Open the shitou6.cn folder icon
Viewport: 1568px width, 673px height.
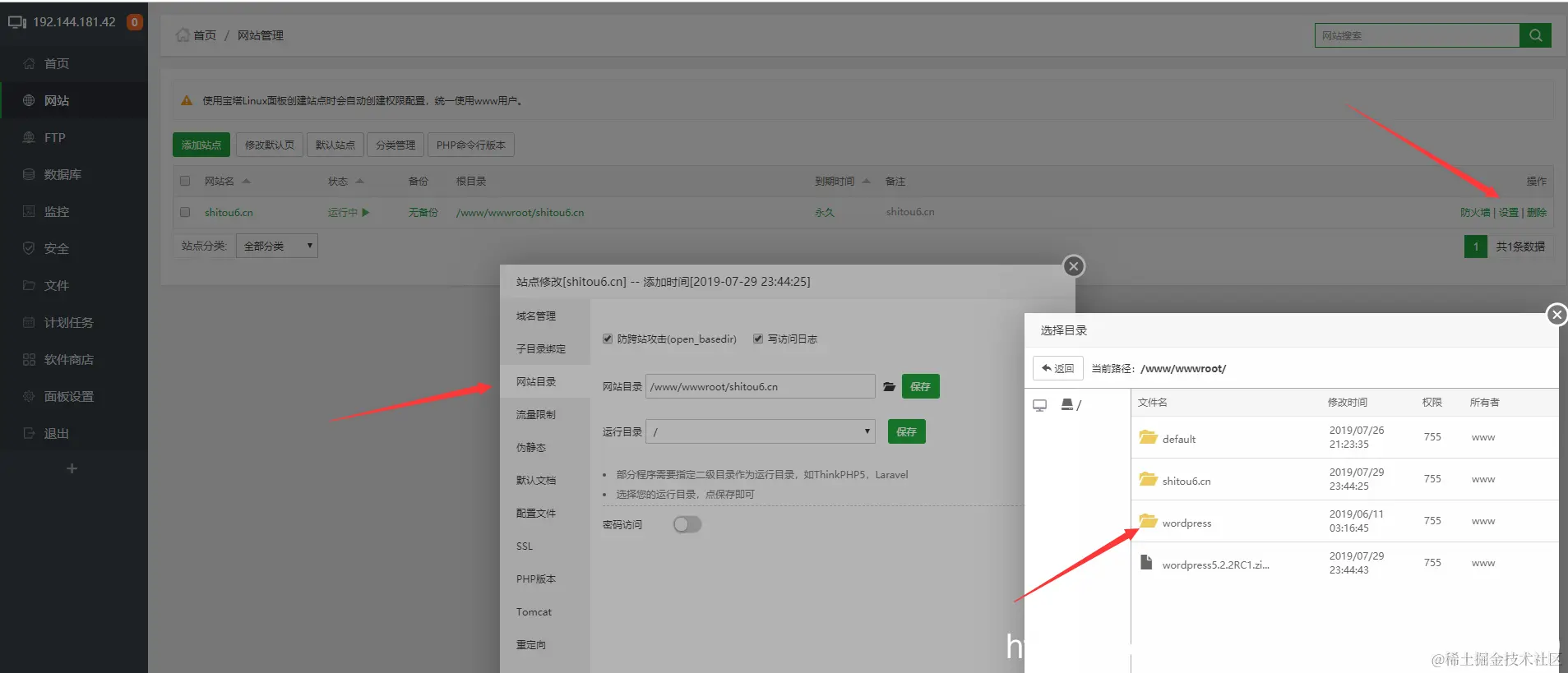point(1148,479)
